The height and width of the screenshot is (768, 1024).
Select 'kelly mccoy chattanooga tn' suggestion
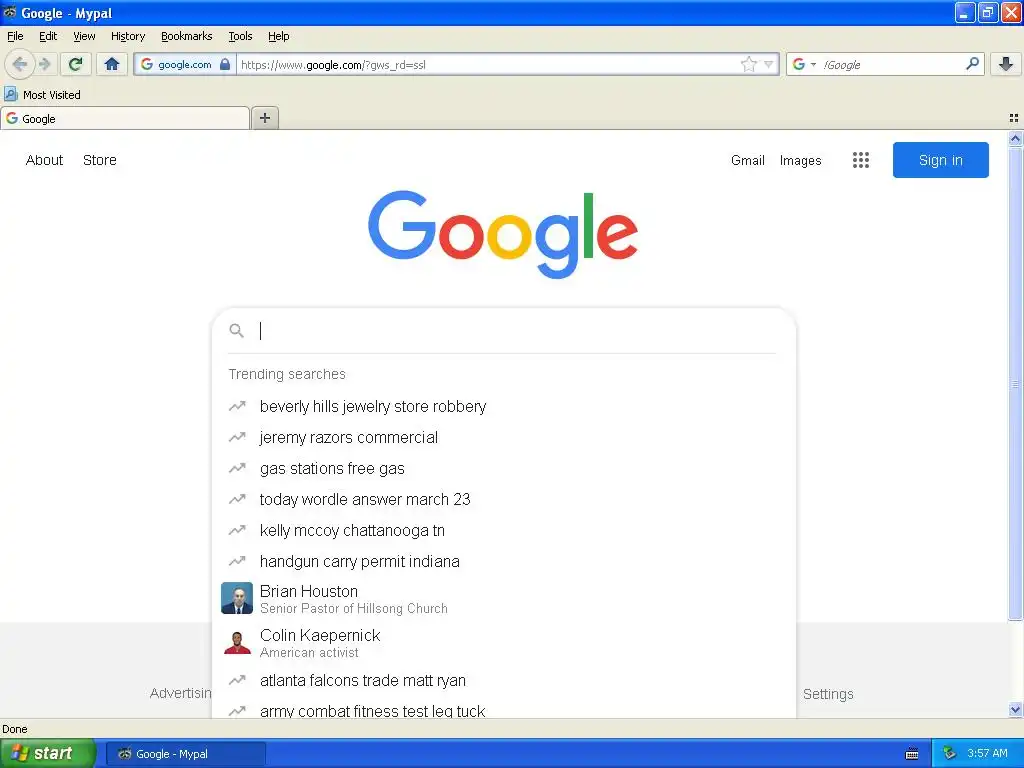352,530
